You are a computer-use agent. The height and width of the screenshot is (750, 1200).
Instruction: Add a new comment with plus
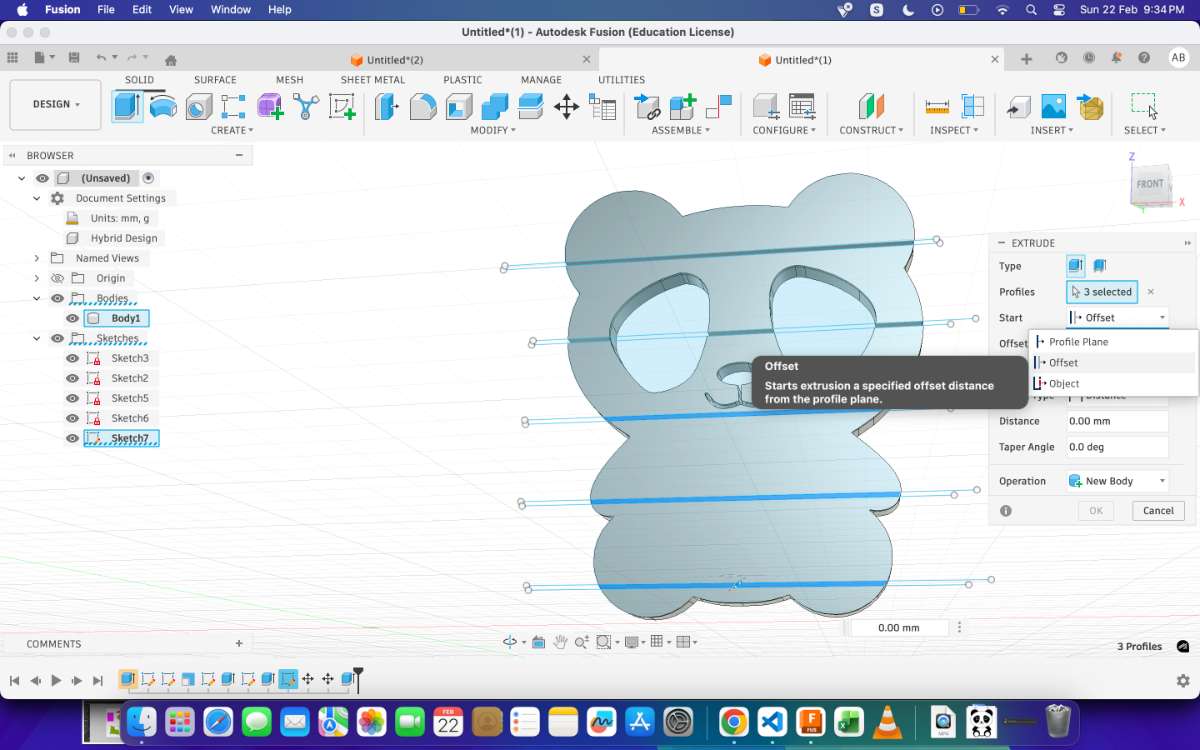[x=239, y=643]
